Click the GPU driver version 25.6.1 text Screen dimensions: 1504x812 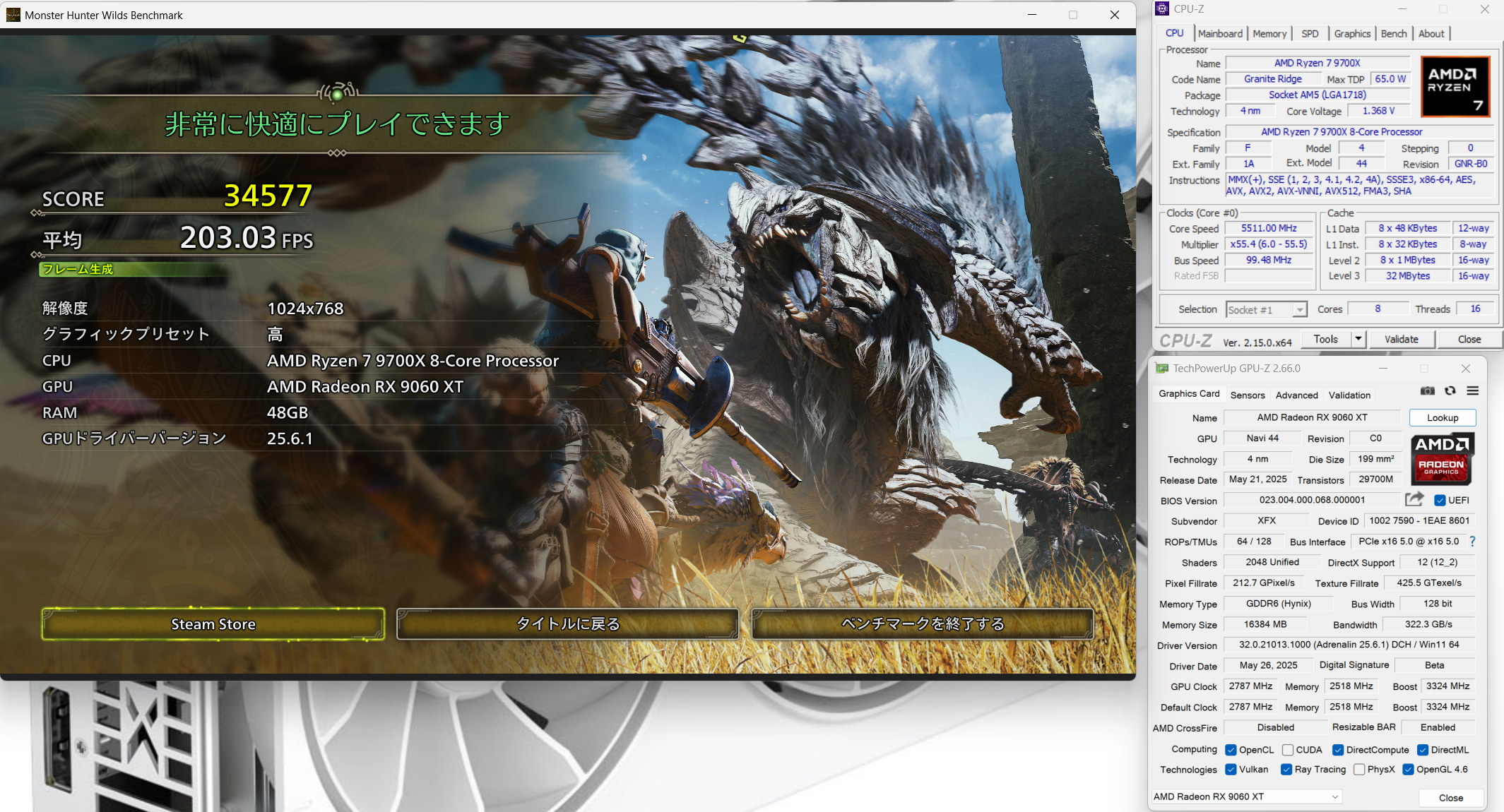coord(290,438)
